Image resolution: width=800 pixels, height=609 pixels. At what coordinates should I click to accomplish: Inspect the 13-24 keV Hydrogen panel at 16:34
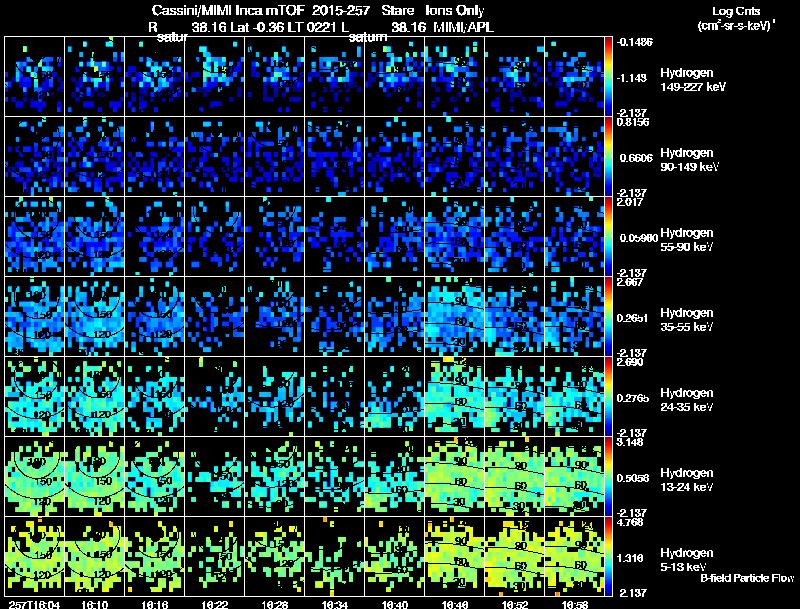tap(335, 477)
